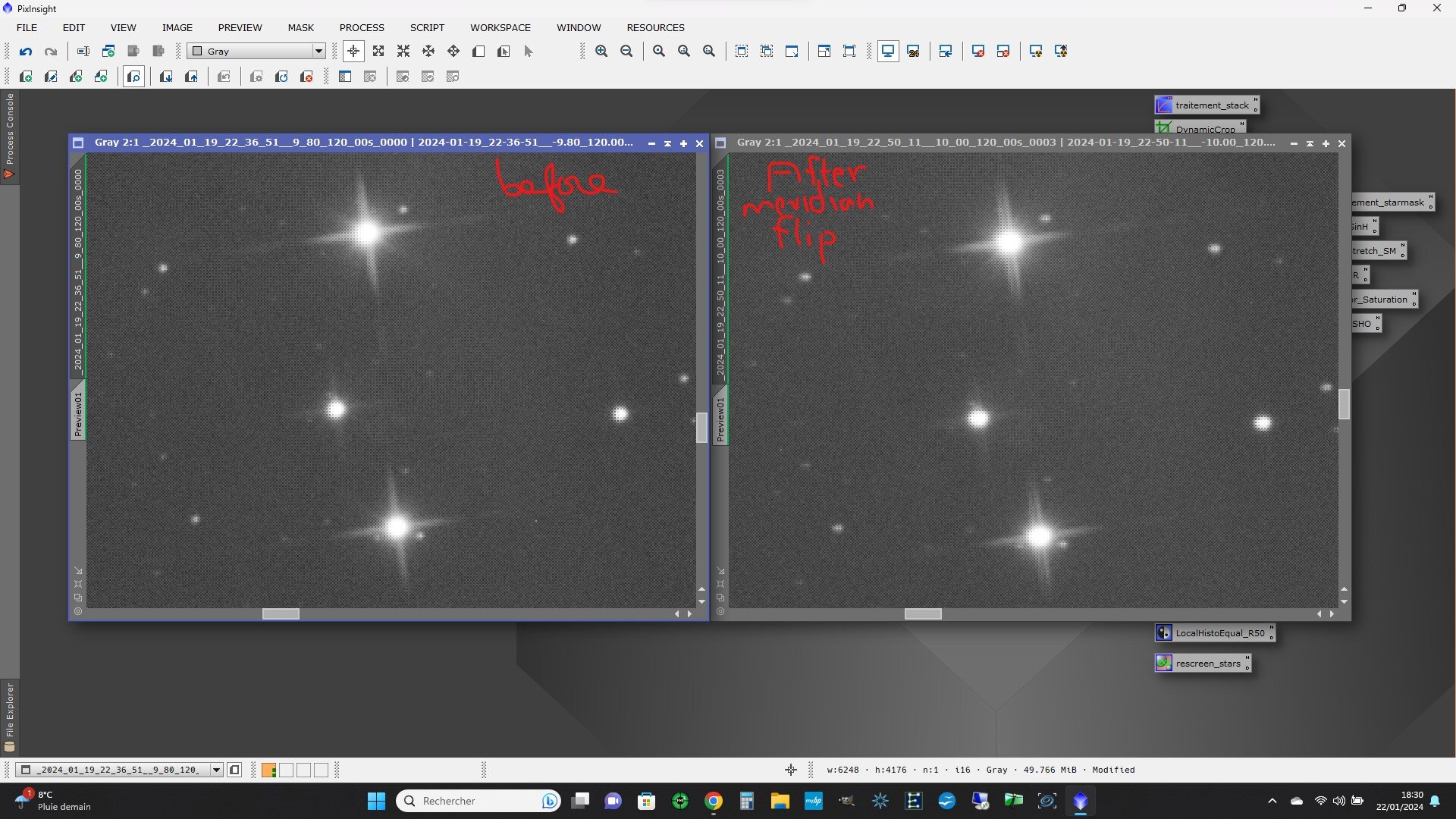
Task: Expand the view selector dropdown in status bar
Action: click(x=216, y=770)
